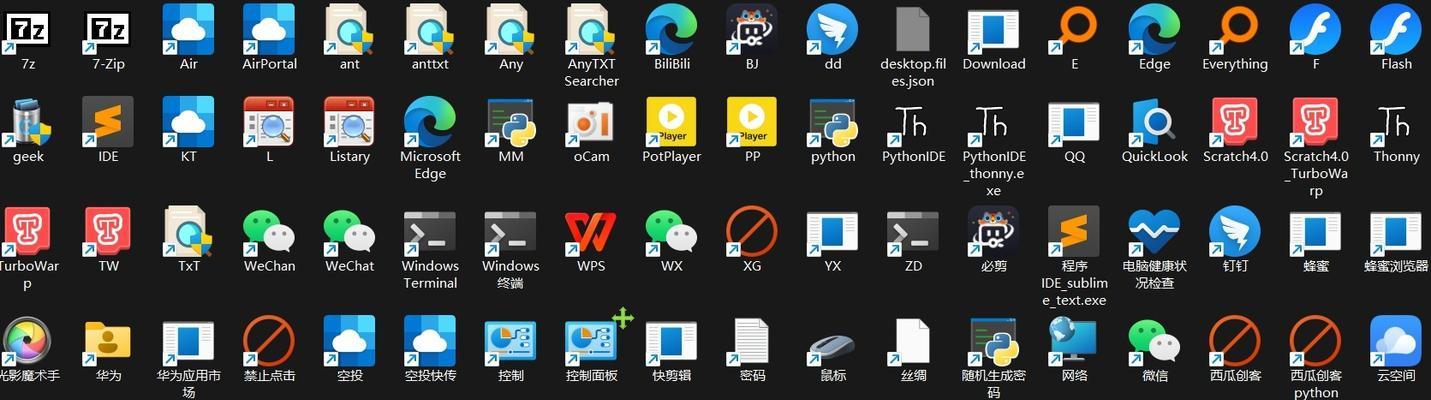
Task: Open the Scratch4.0 icon
Action: pos(1235,122)
